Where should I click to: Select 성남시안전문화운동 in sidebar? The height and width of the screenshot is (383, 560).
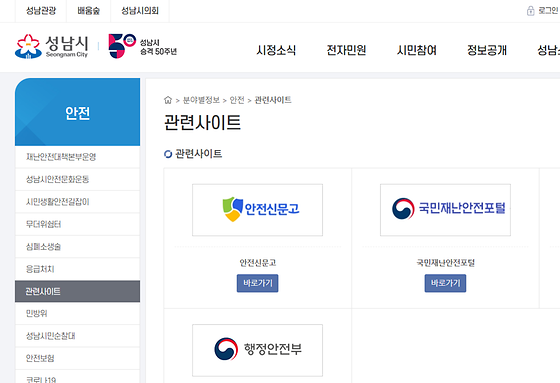click(x=78, y=179)
